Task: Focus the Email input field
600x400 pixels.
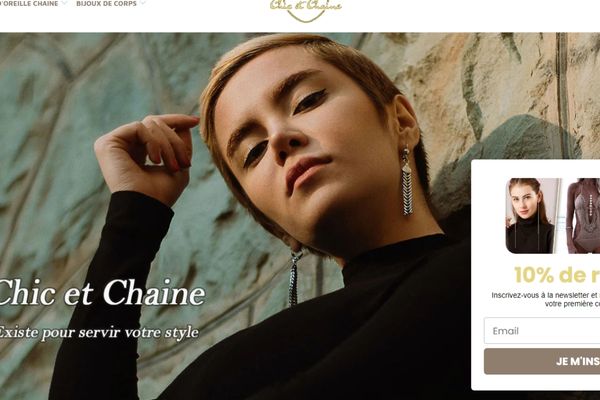Action: tap(542, 331)
